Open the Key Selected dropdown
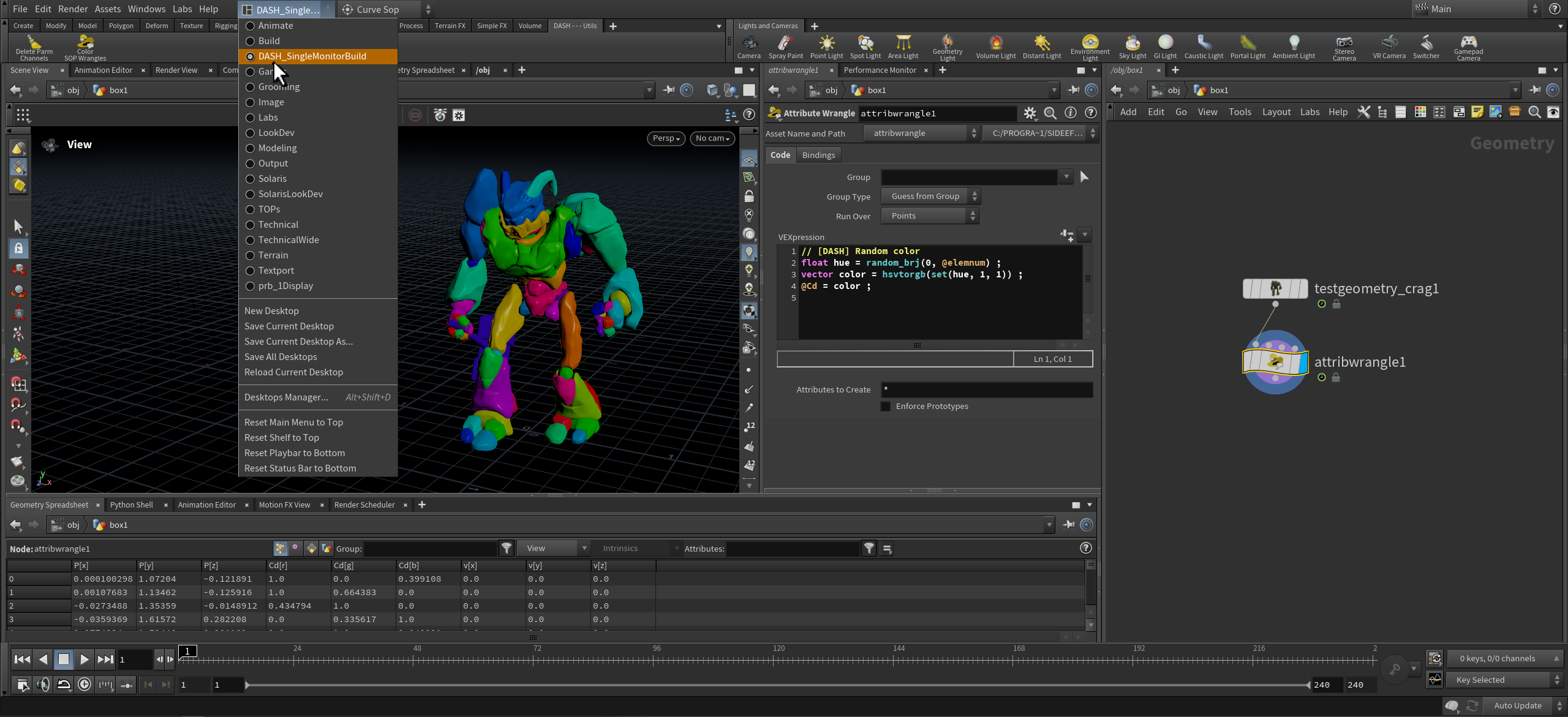Viewport: 1568px width, 717px height. click(x=1504, y=680)
